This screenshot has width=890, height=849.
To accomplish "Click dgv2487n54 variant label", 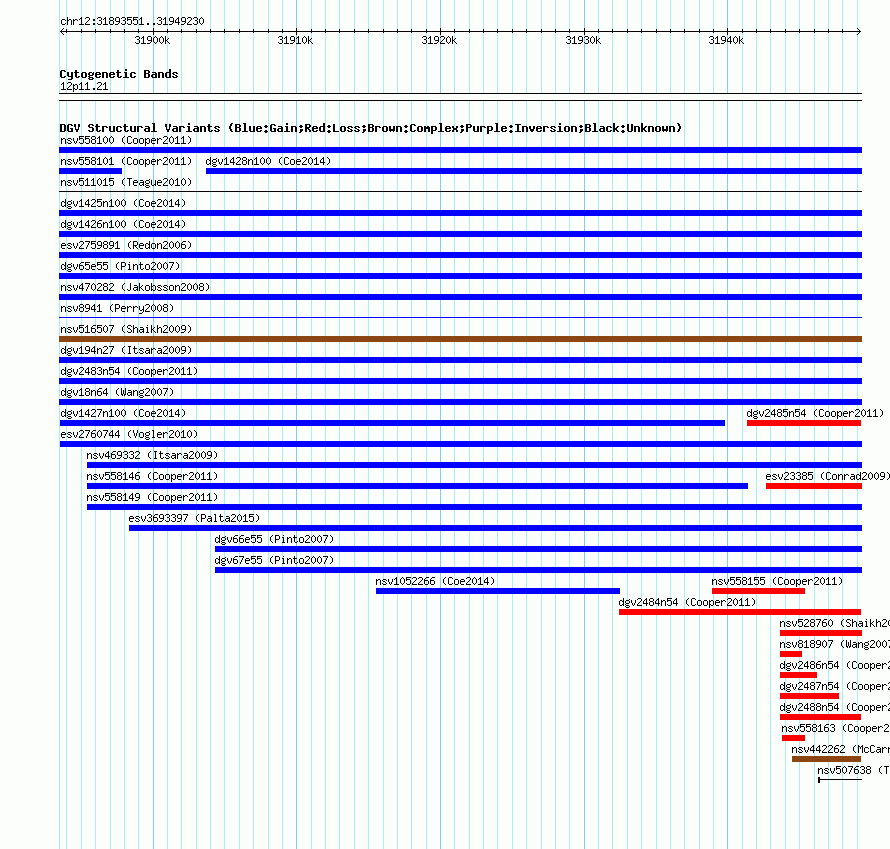I will (834, 686).
